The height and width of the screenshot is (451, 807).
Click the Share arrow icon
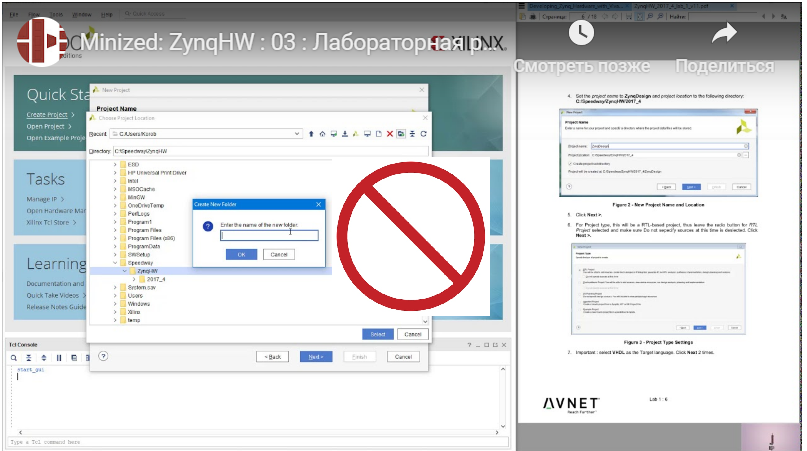tap(723, 33)
